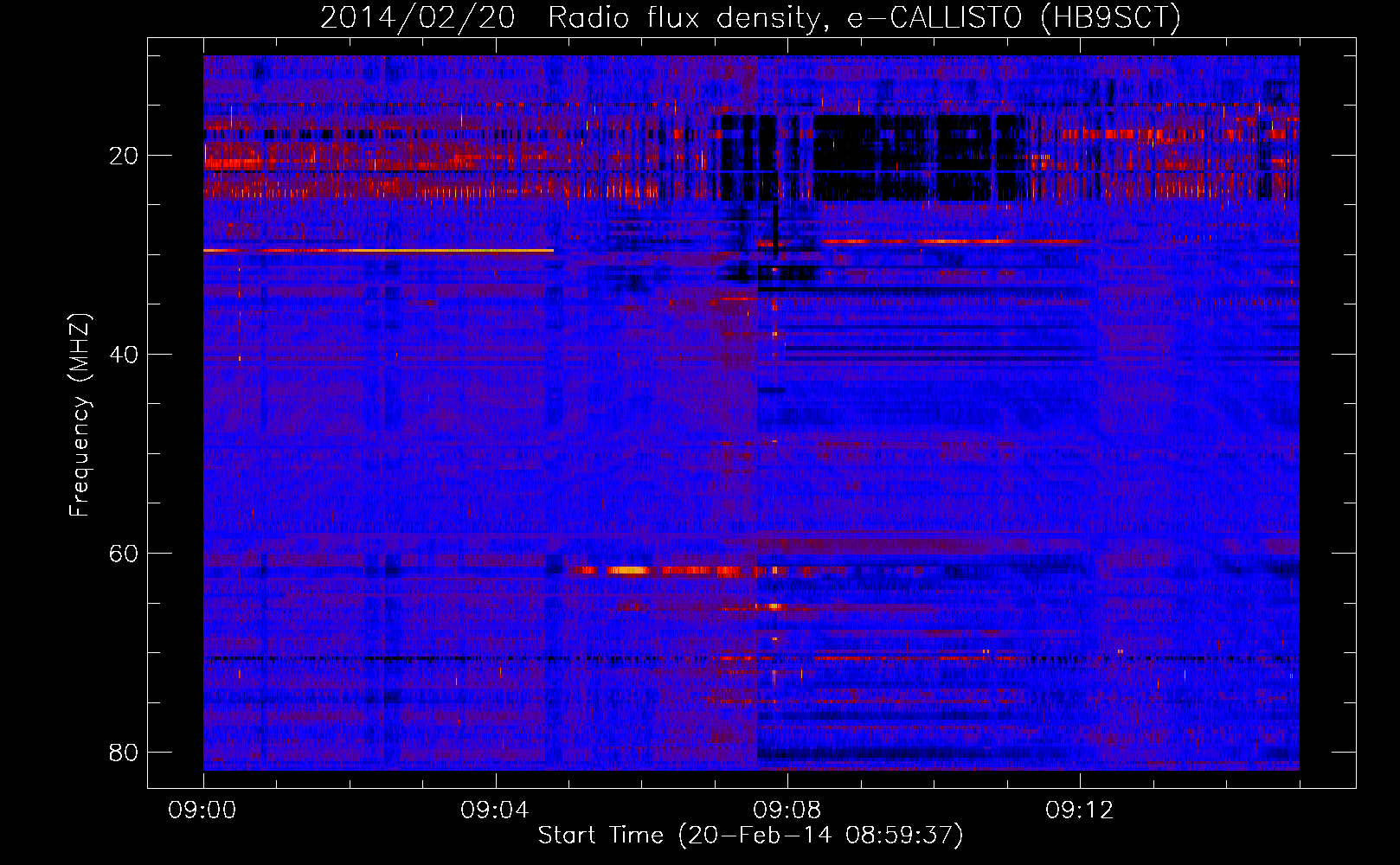Click the 'Frequency (MHZ)' y-axis label
Screen dimensions: 1400x865
[x=80, y=415]
